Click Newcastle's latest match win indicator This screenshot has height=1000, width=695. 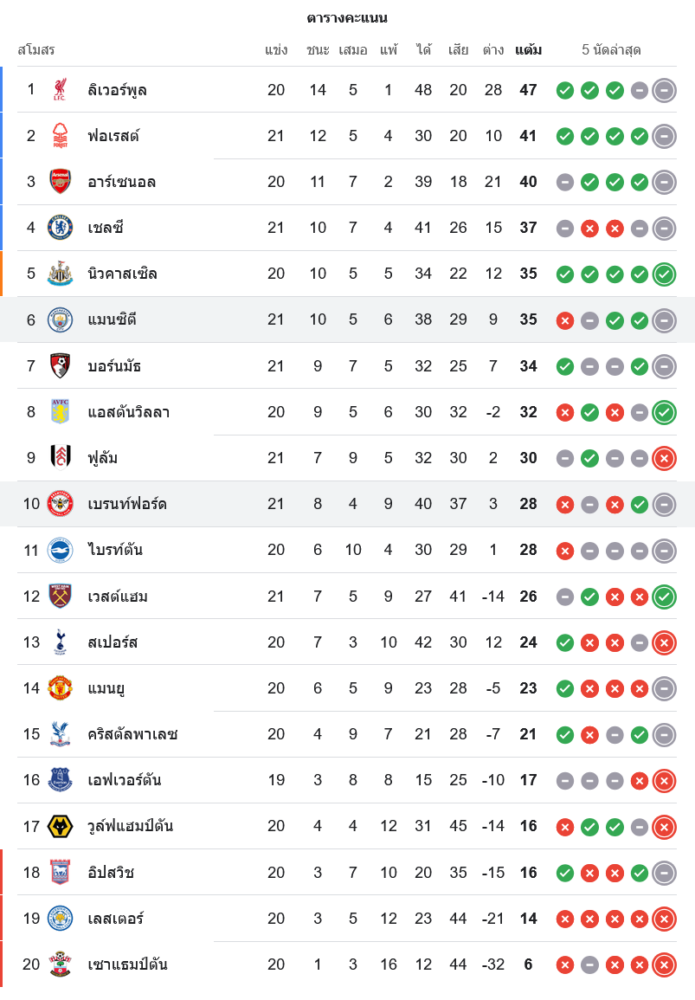[663, 274]
